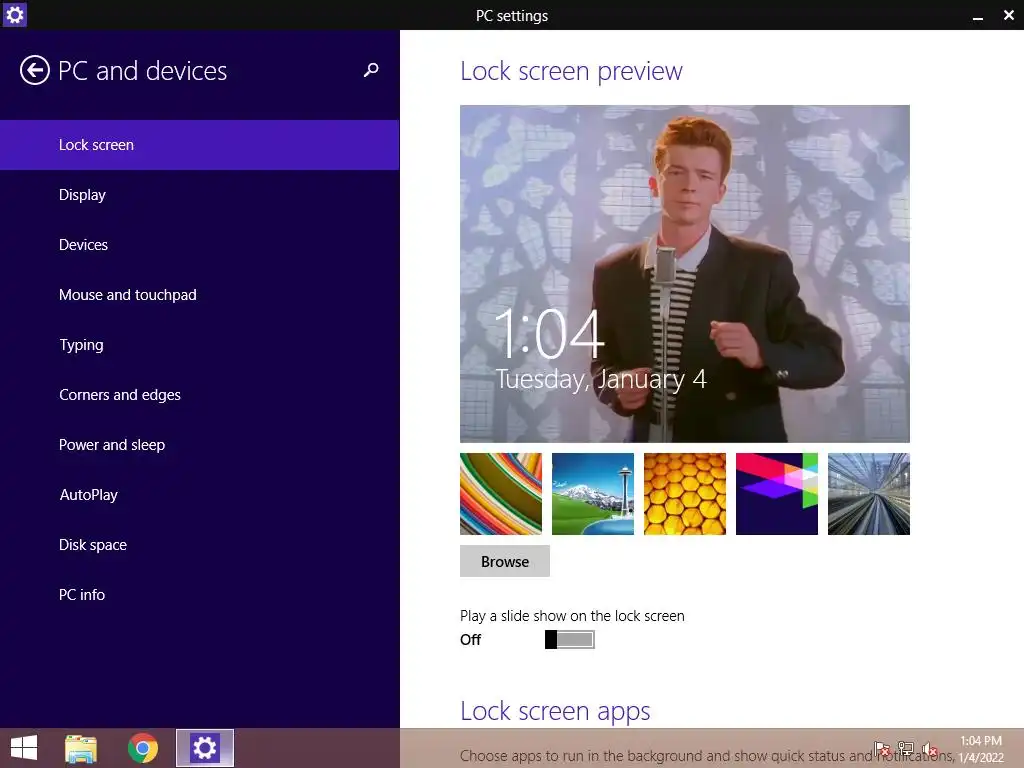1024x768 pixels.
Task: Choose the colorful curved stripes thumbnail
Action: pyautogui.click(x=501, y=494)
